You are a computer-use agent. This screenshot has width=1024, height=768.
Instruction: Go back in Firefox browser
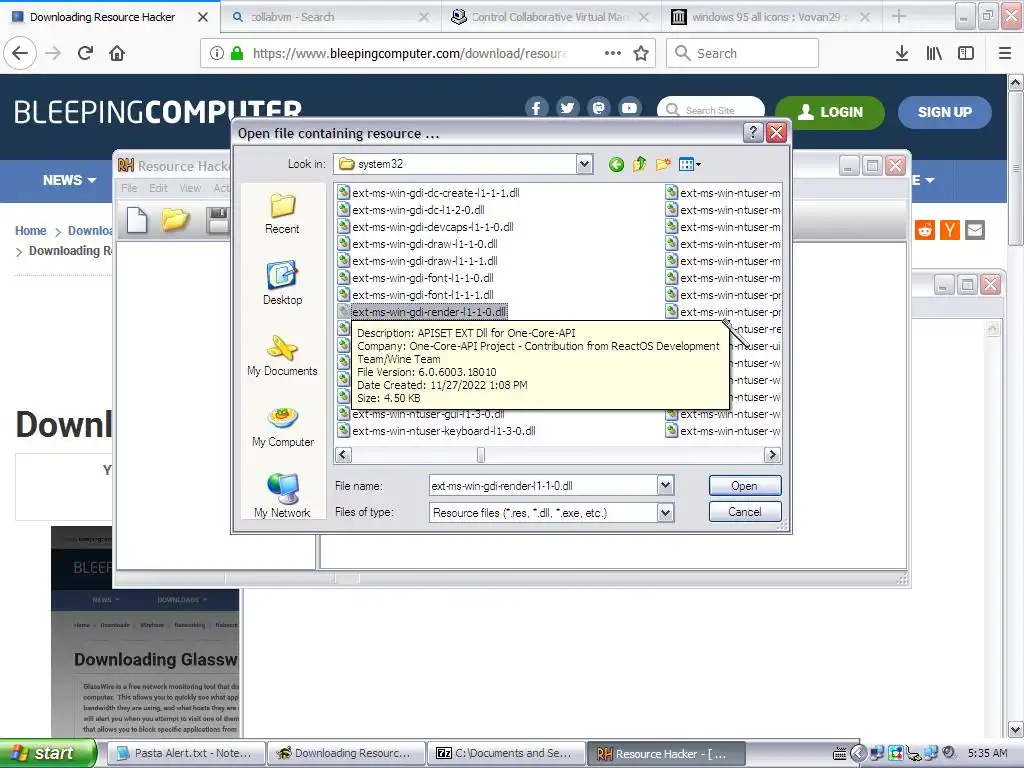(20, 53)
